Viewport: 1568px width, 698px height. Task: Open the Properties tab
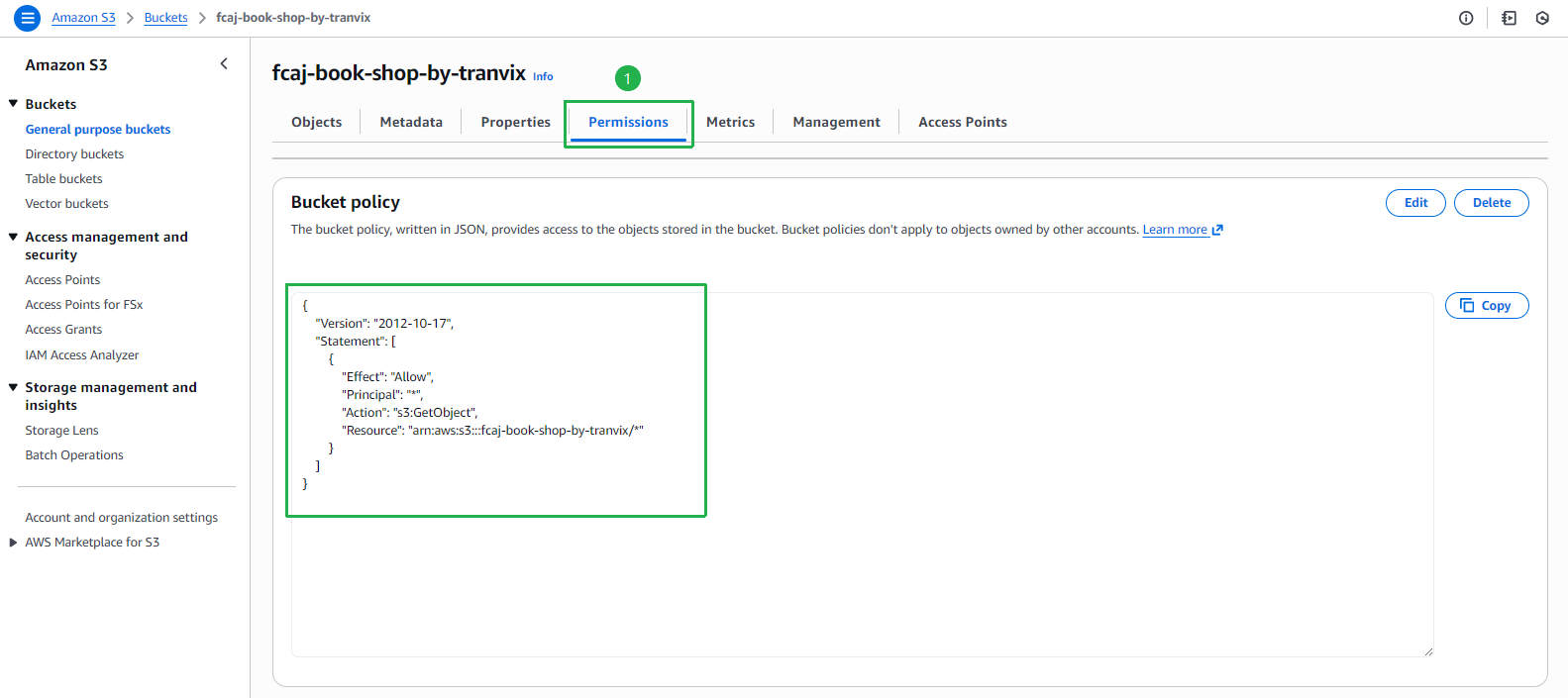point(515,122)
